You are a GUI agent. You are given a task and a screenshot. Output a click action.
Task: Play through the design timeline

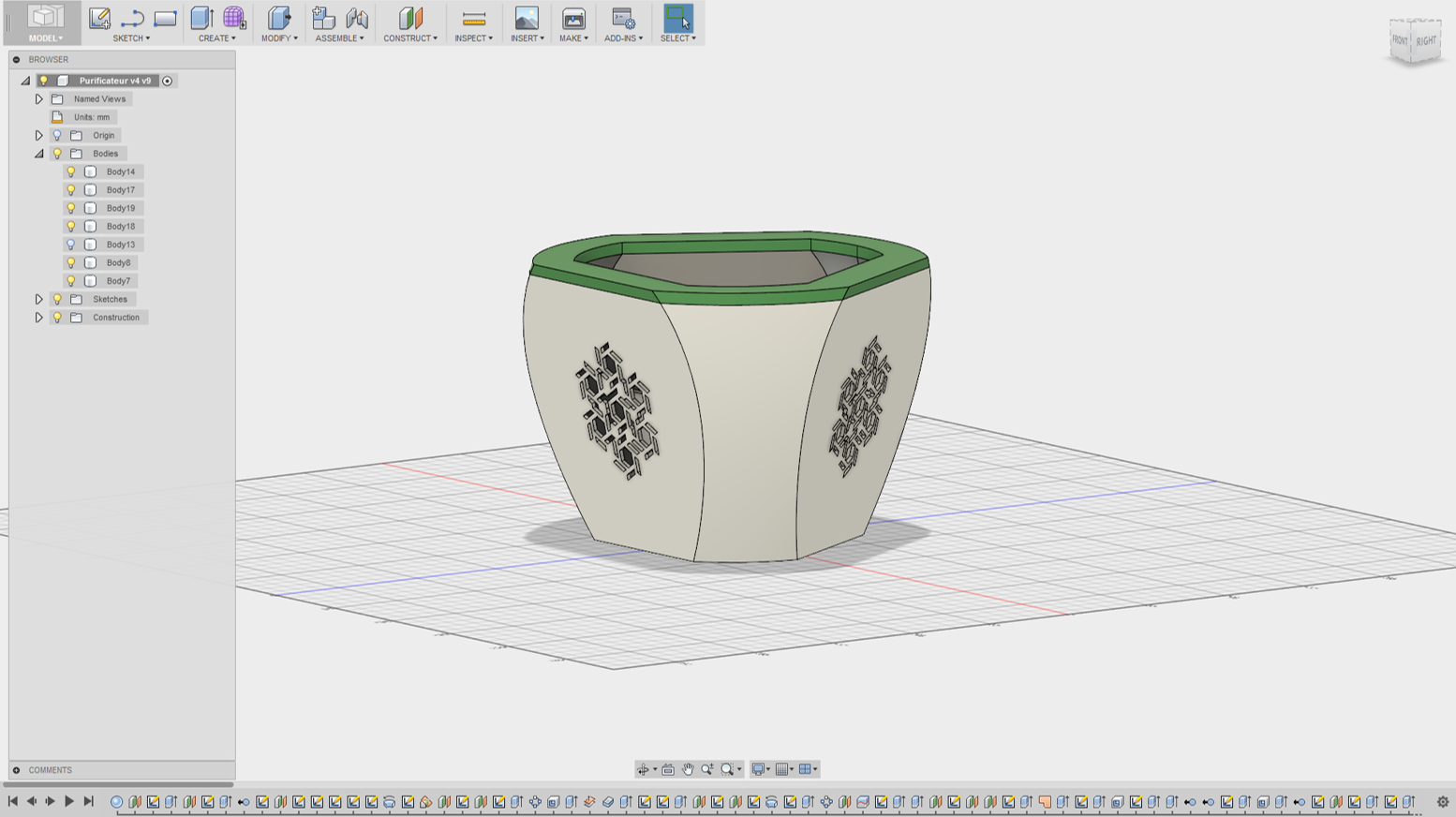(68, 801)
